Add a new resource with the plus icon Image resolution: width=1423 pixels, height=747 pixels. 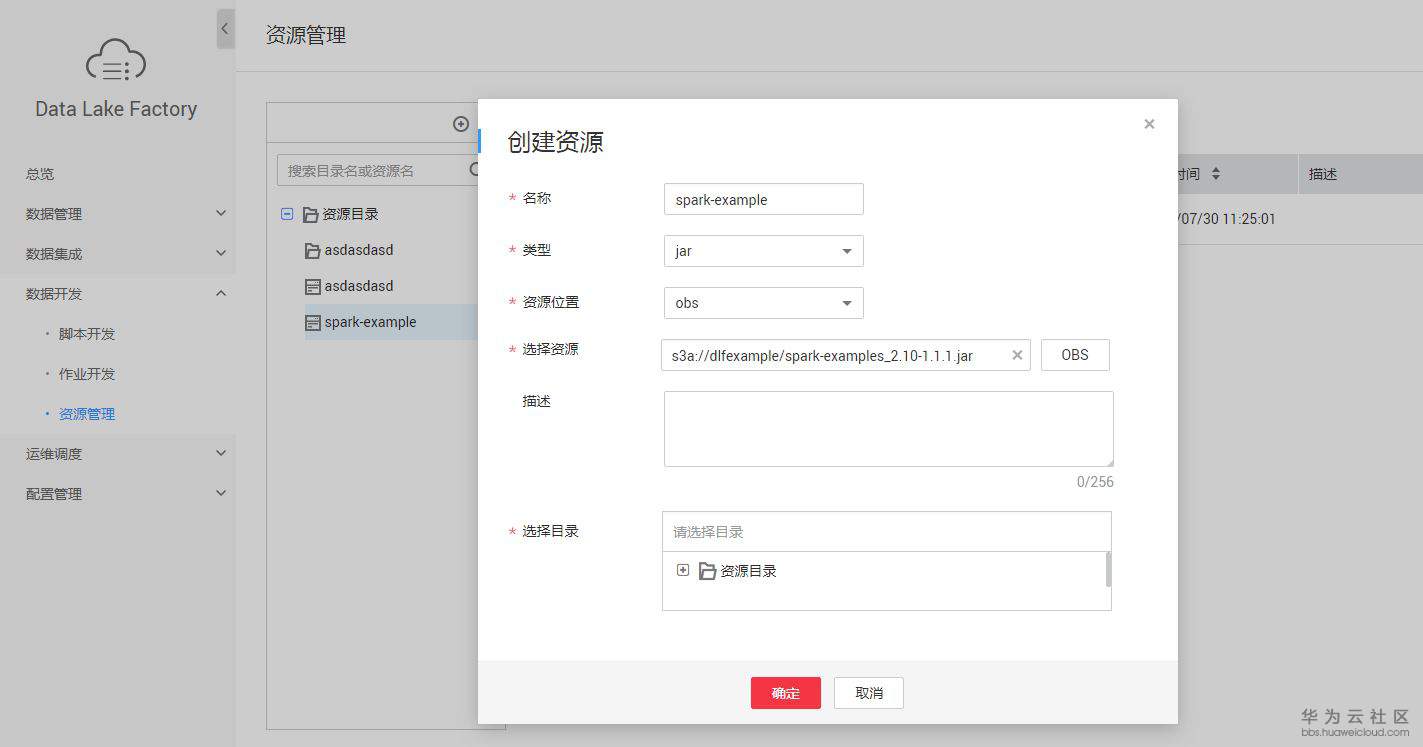pos(461,124)
